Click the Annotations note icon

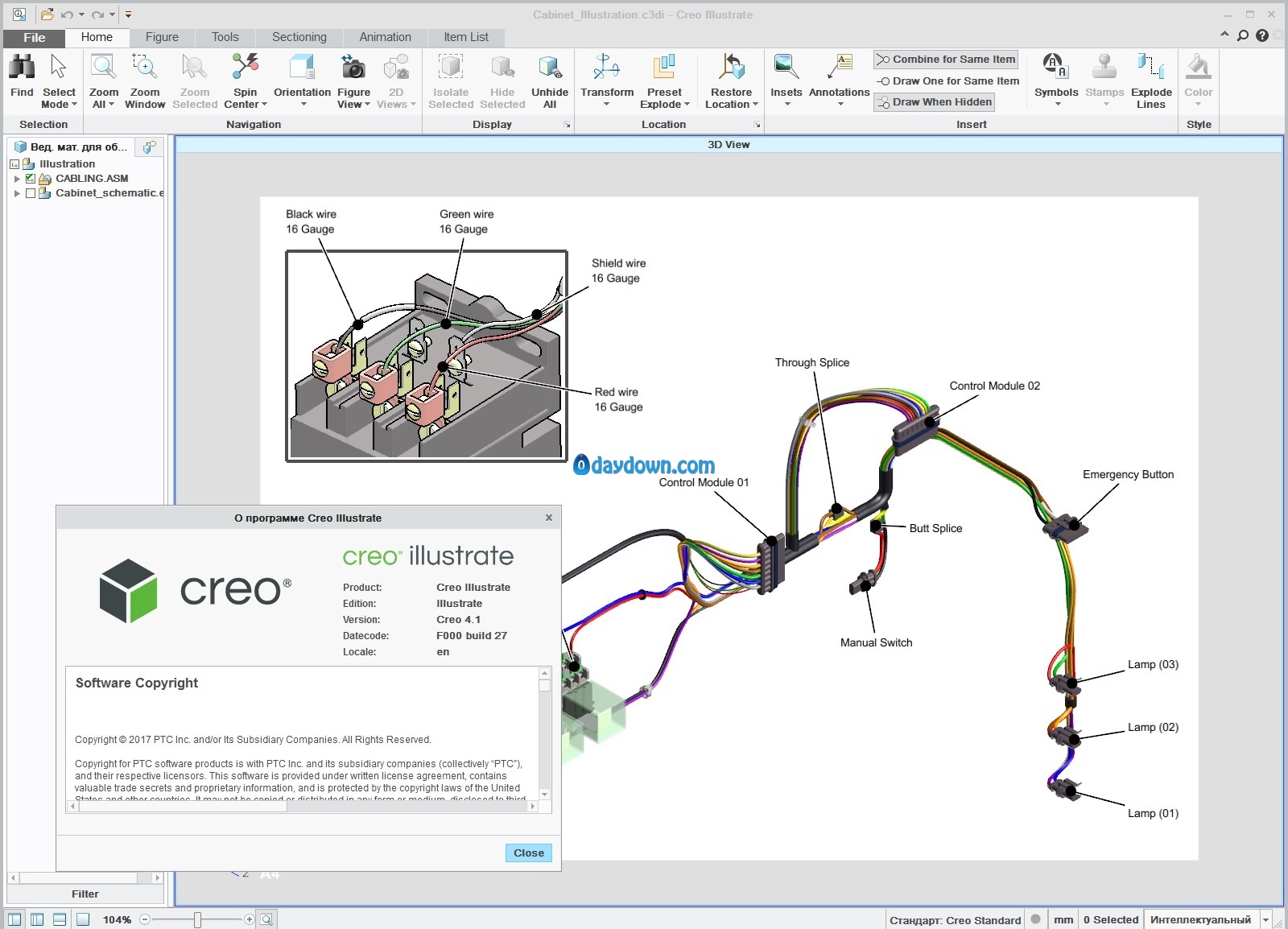click(x=839, y=68)
